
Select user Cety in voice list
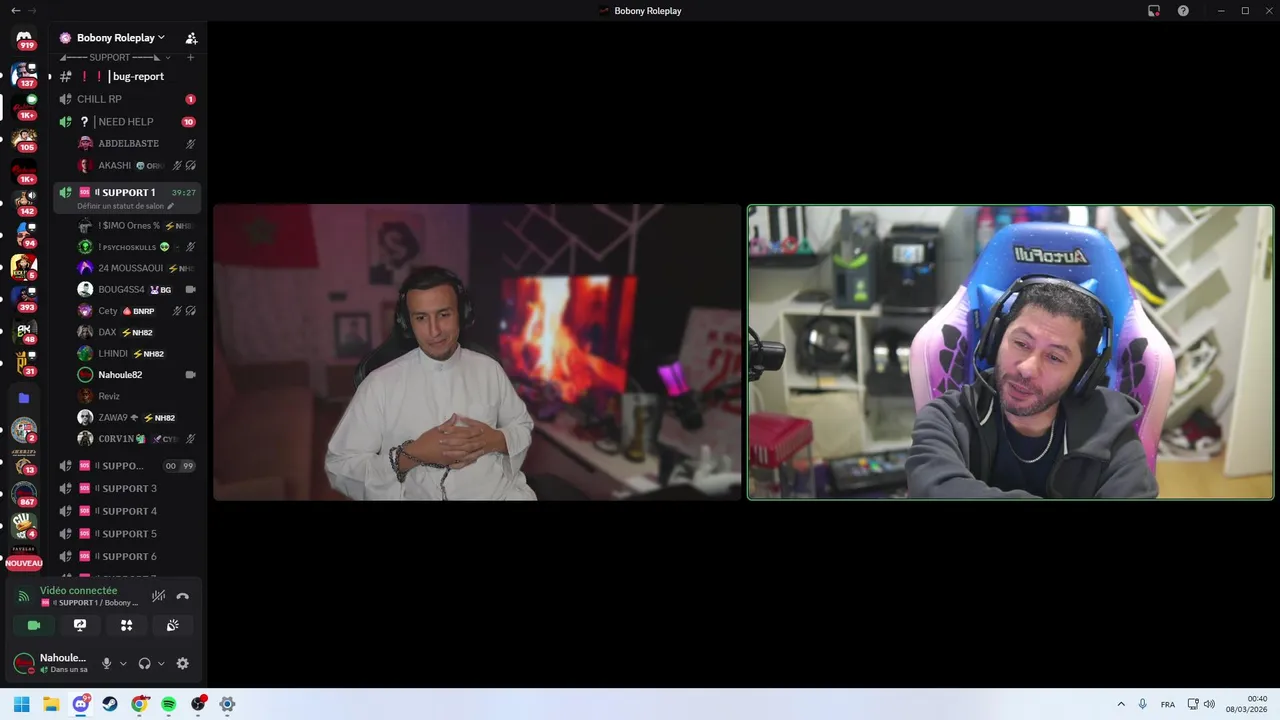tap(138, 311)
